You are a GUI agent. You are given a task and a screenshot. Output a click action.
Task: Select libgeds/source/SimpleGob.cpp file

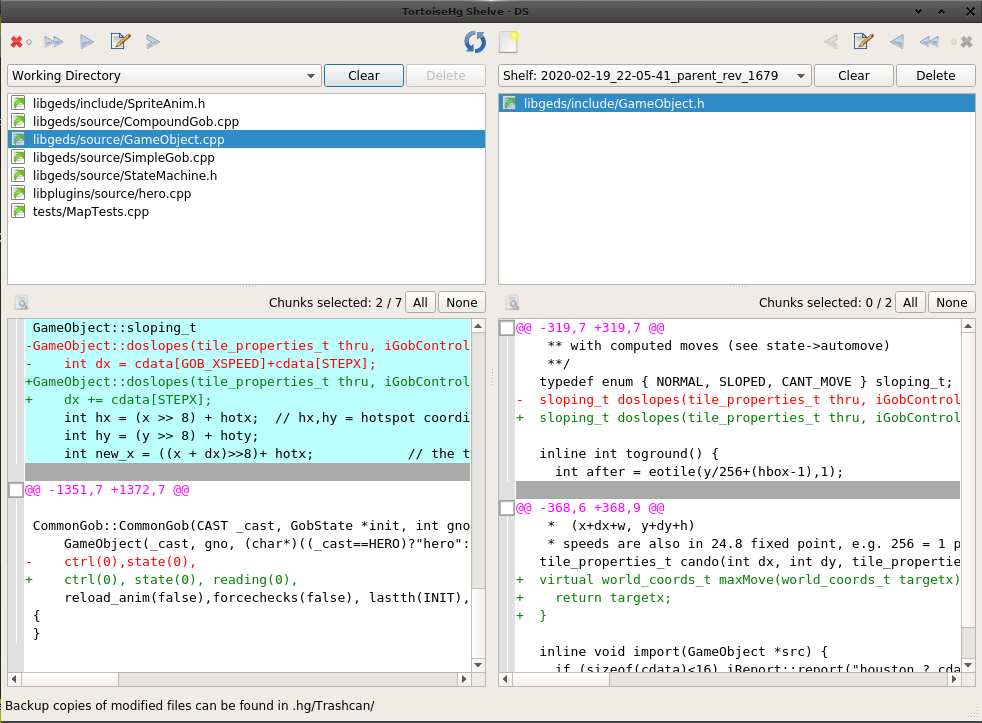point(246,158)
